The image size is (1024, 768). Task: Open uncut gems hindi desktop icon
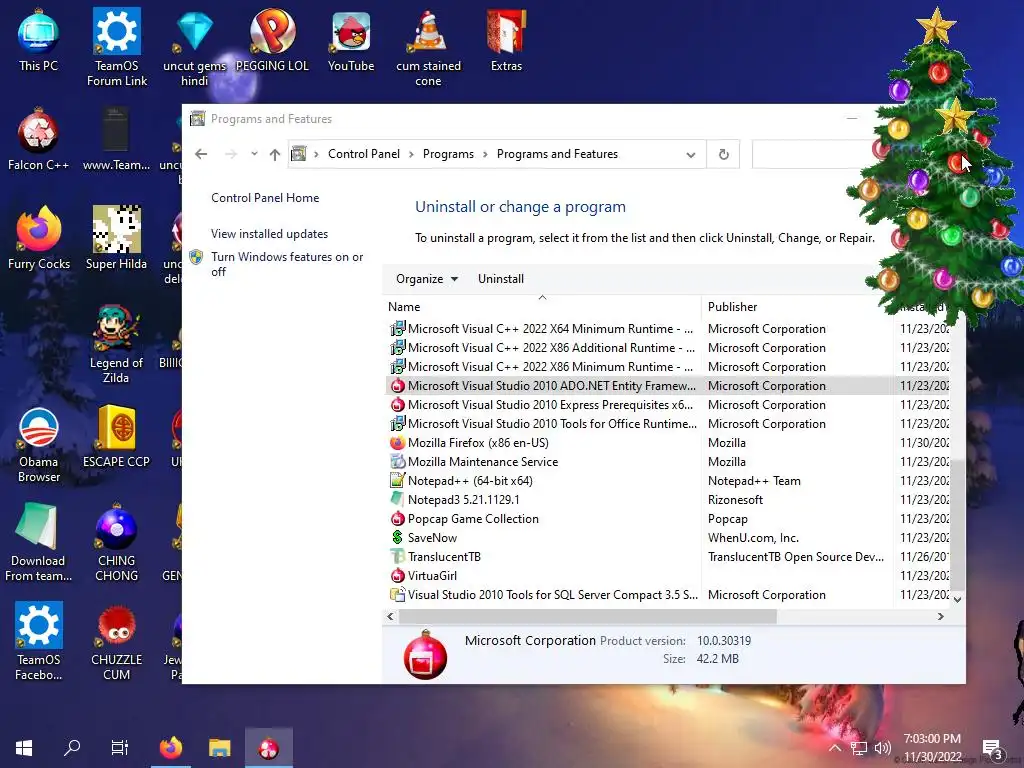click(195, 47)
